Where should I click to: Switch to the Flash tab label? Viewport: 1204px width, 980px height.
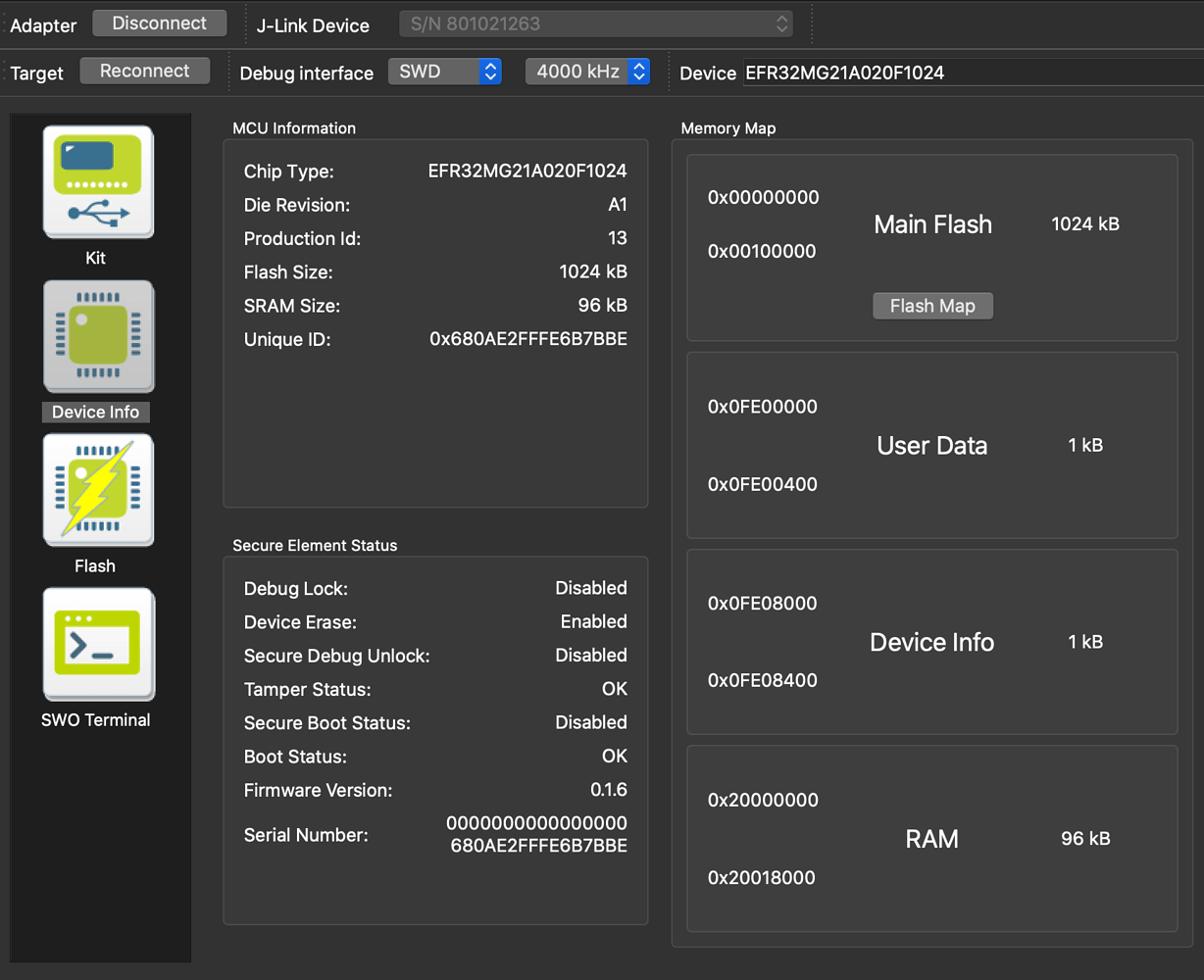click(96, 565)
